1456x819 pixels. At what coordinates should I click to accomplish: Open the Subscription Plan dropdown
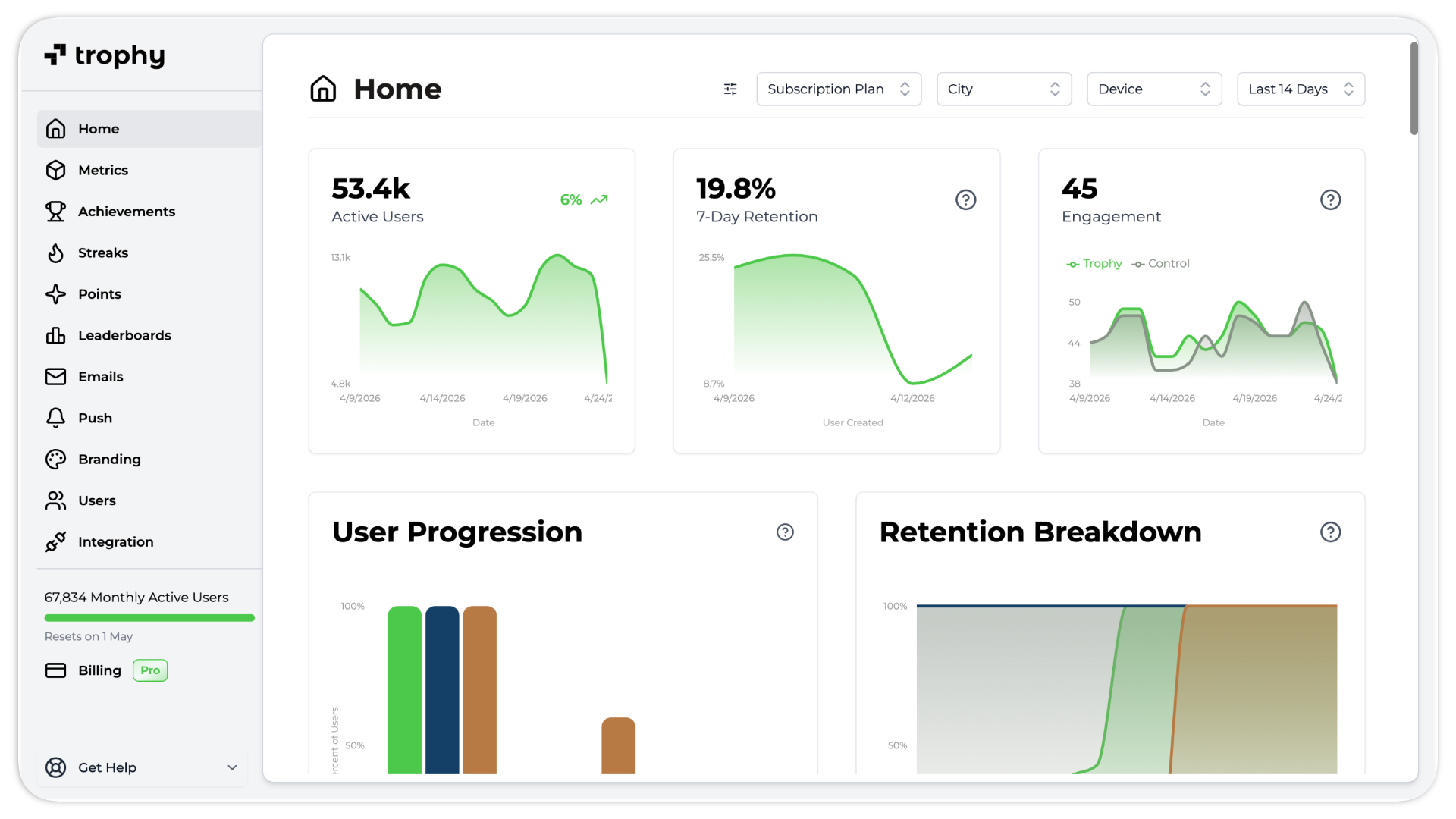point(838,89)
